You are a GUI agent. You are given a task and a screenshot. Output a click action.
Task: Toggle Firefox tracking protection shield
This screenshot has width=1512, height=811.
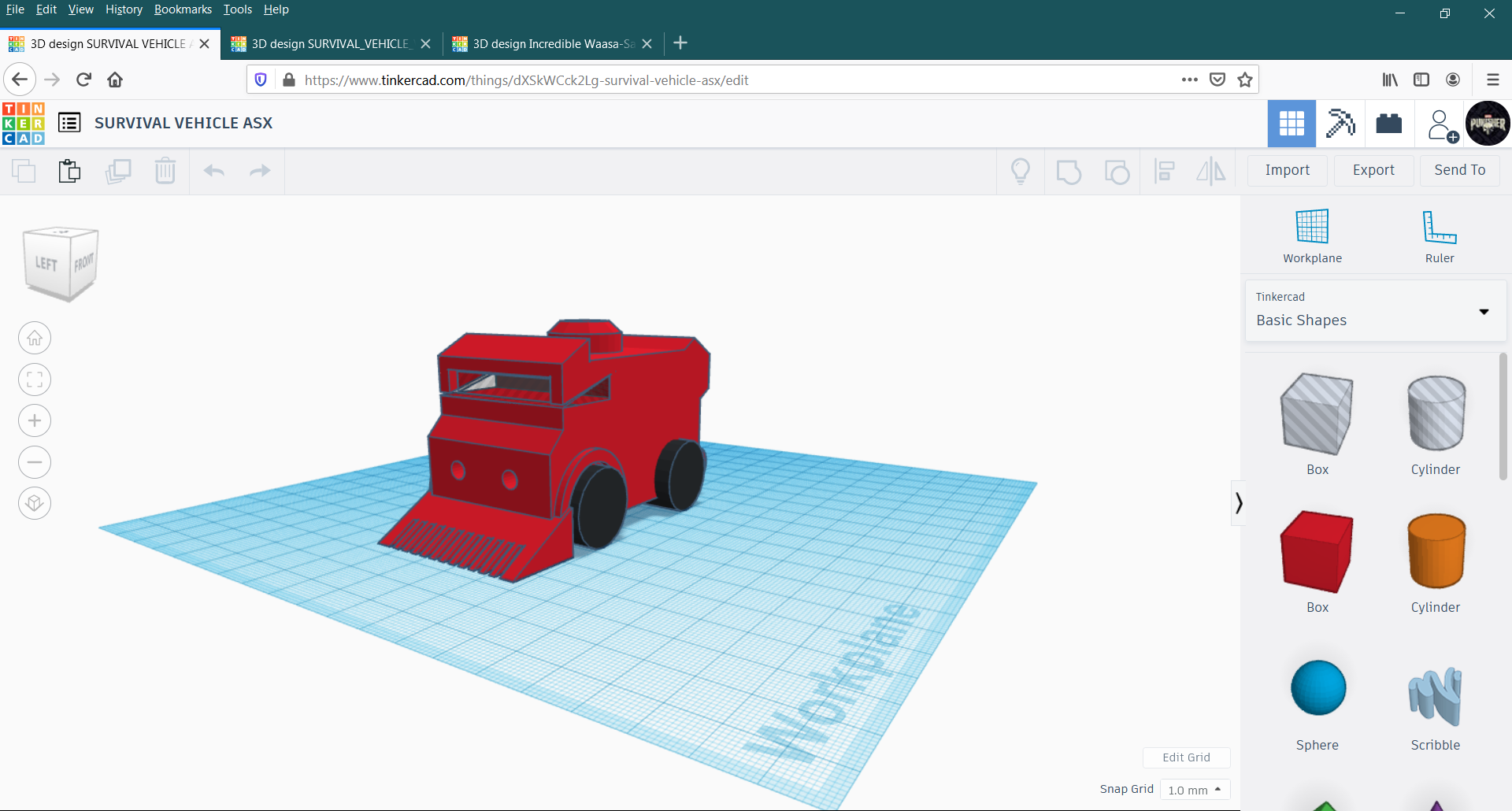[261, 79]
